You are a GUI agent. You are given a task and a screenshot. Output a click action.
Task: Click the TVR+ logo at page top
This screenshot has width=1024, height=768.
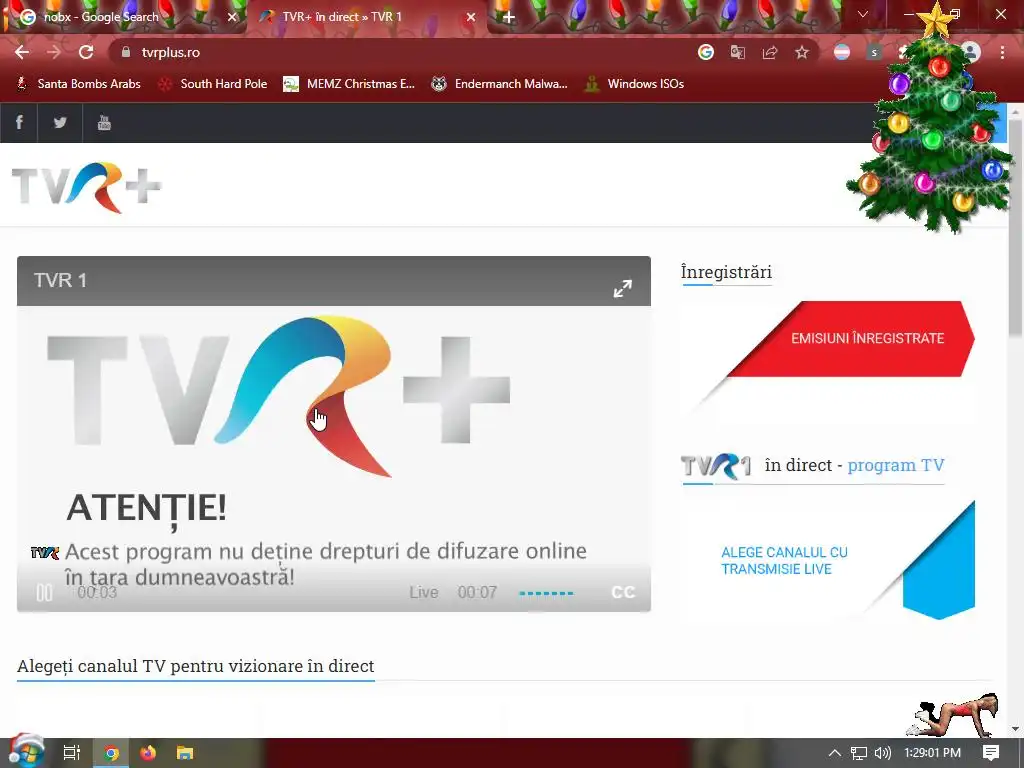coord(86,187)
